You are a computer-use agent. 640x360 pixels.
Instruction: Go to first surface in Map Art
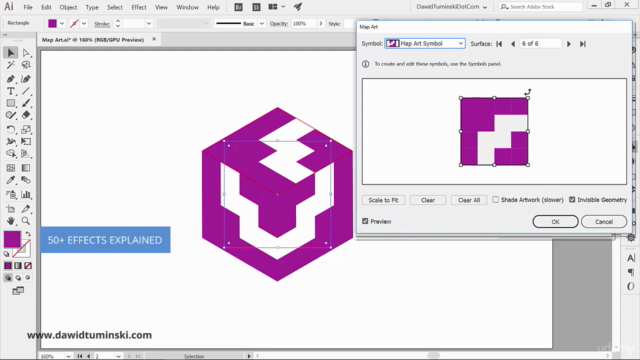[499, 44]
